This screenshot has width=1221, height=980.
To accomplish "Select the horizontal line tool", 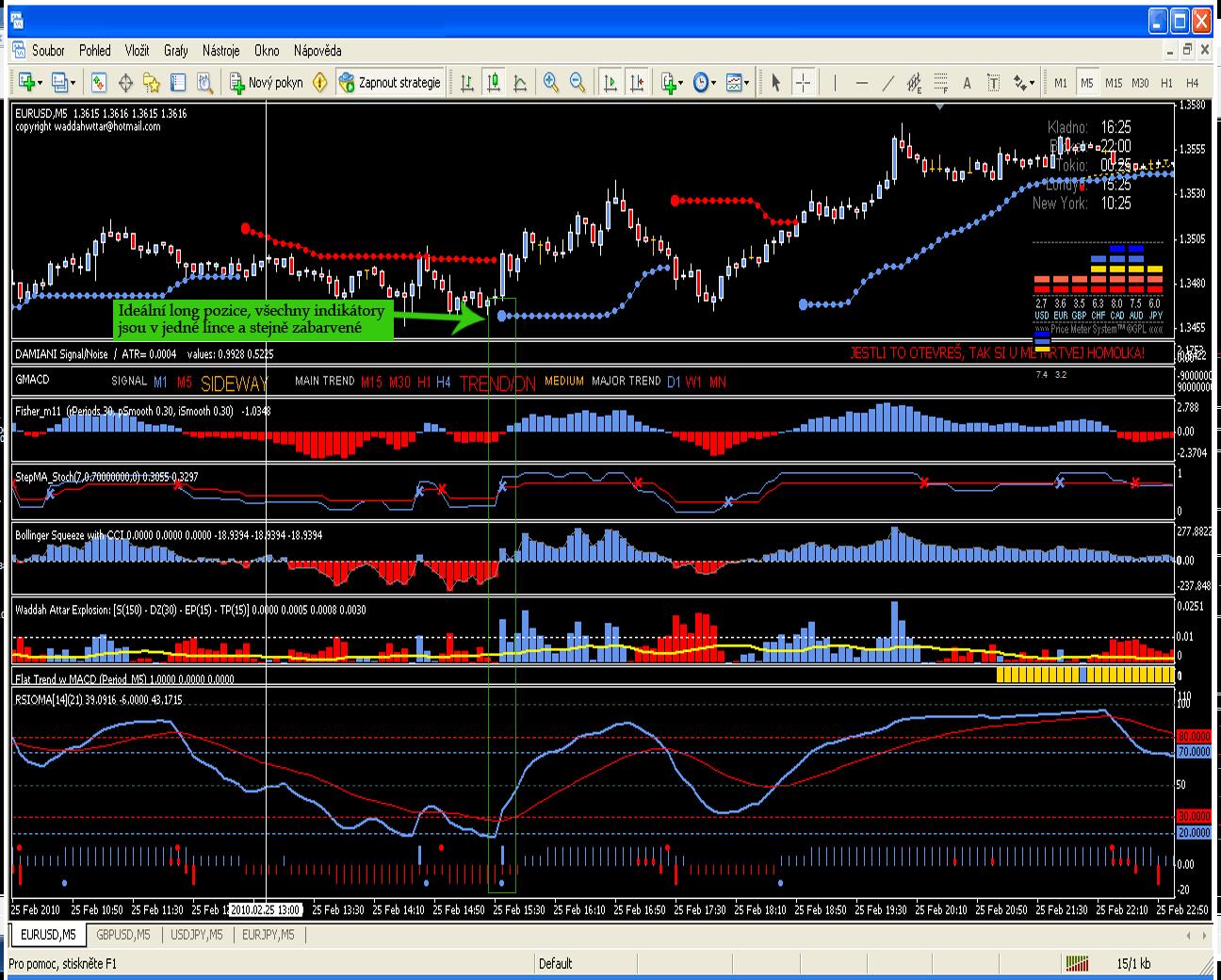I will tap(861, 83).
